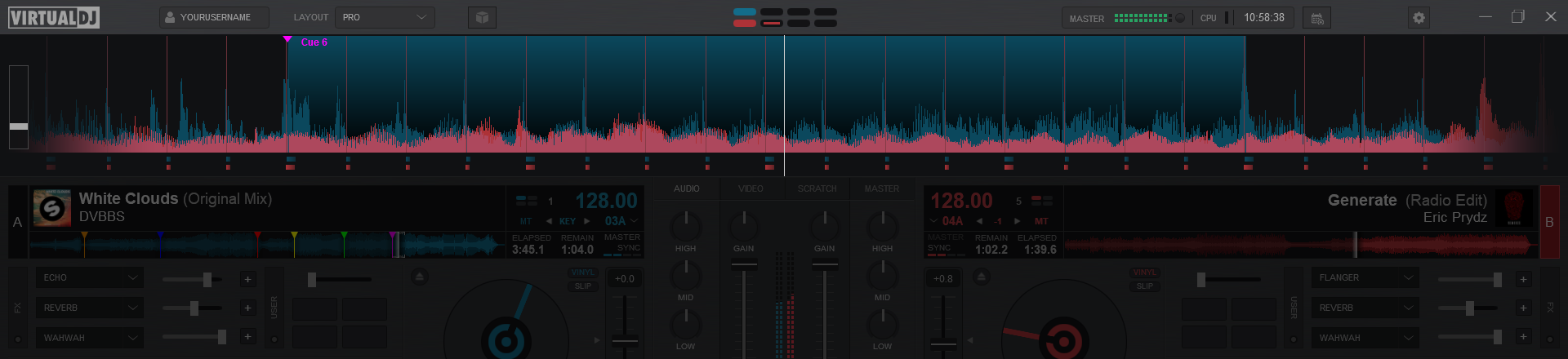Lower key with left arrow on deck B
The image size is (1568, 359).
(979, 221)
